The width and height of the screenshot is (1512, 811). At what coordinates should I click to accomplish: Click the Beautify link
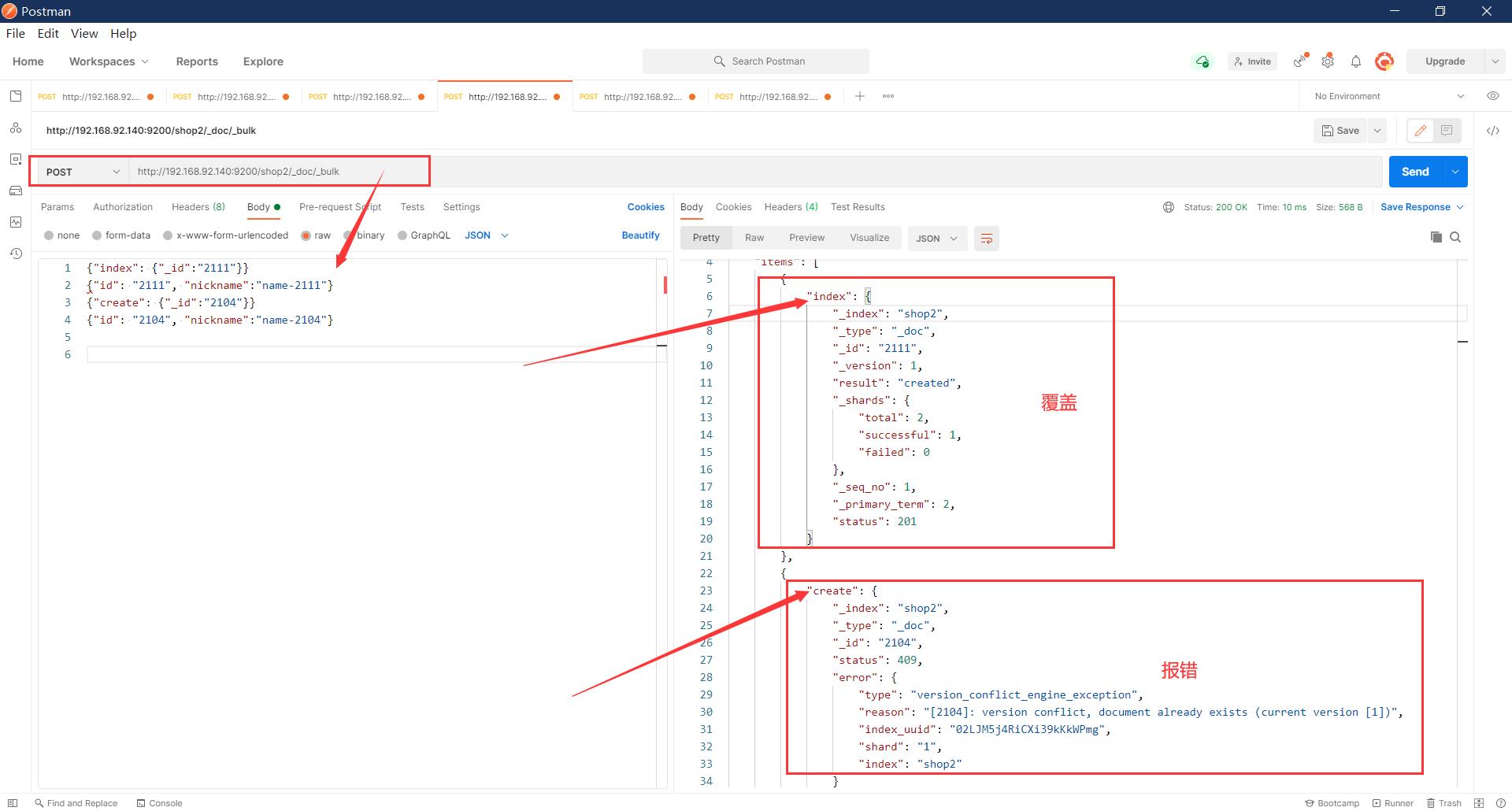(x=640, y=235)
